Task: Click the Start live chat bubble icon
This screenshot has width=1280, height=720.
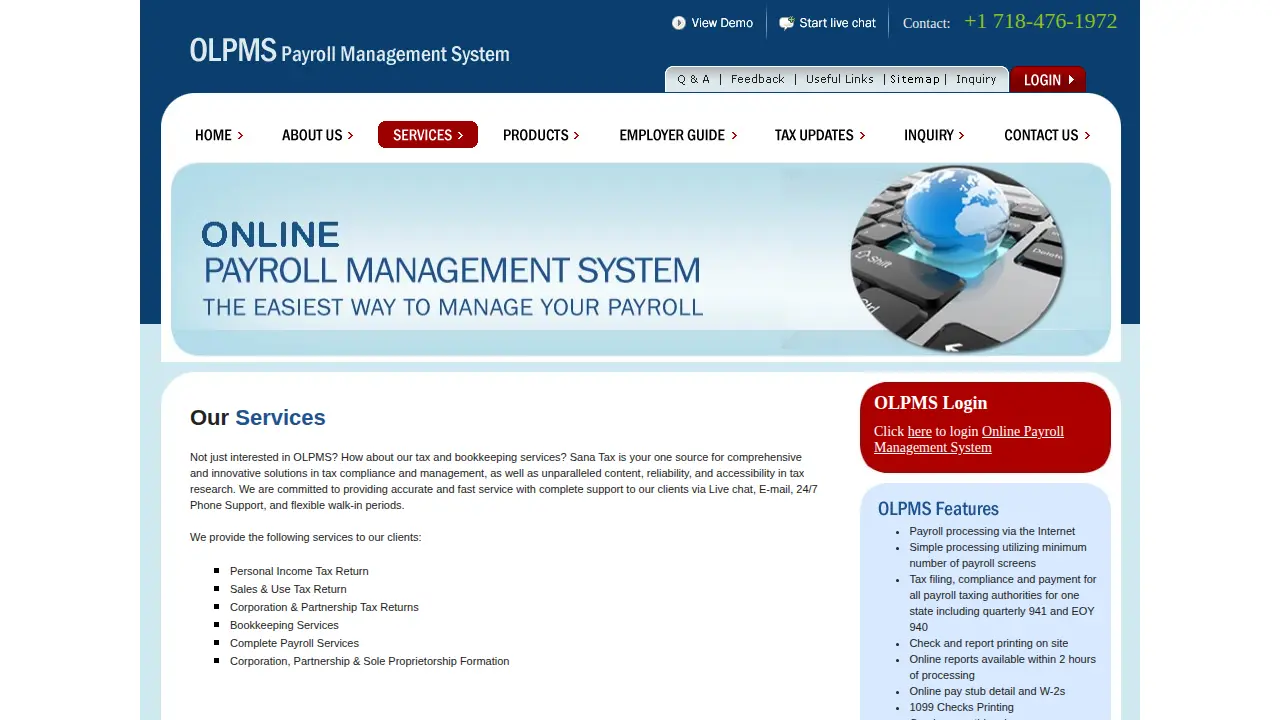Action: 787,23
